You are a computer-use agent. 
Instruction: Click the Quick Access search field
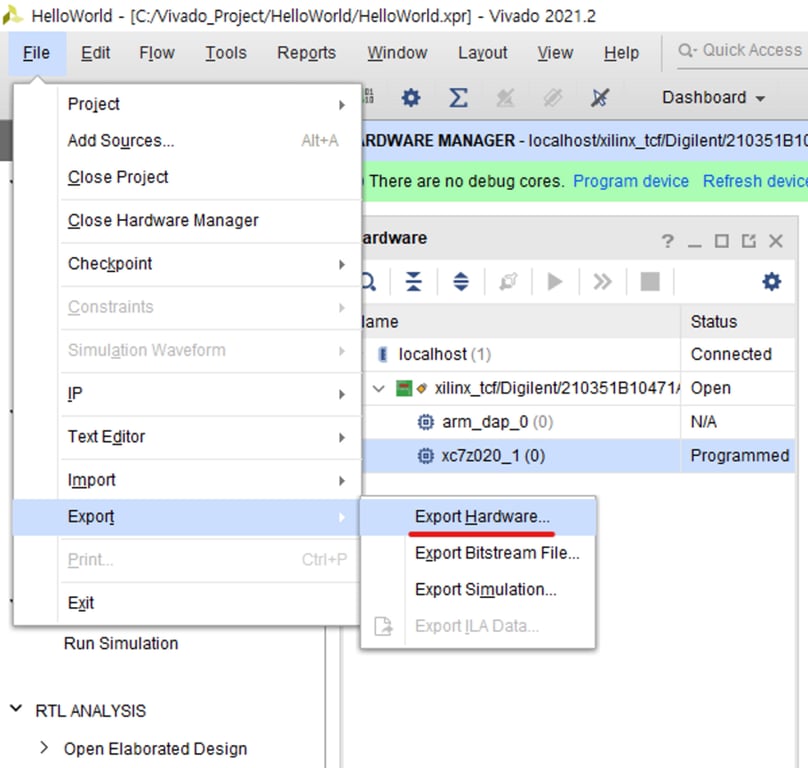click(x=742, y=51)
